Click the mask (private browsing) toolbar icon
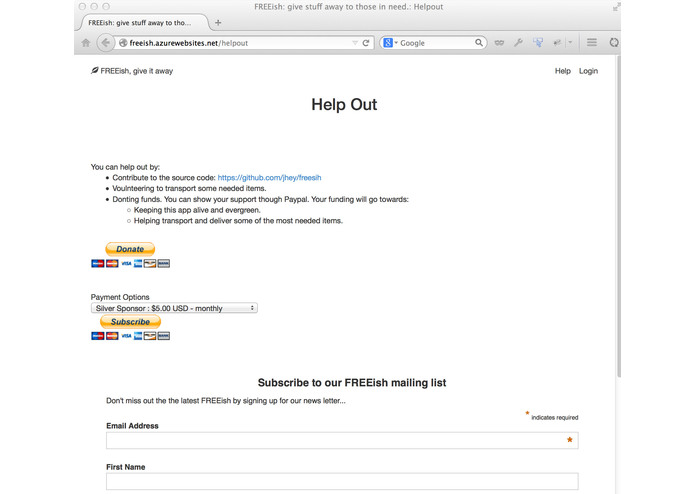This screenshot has height=494, width=695. [x=499, y=43]
